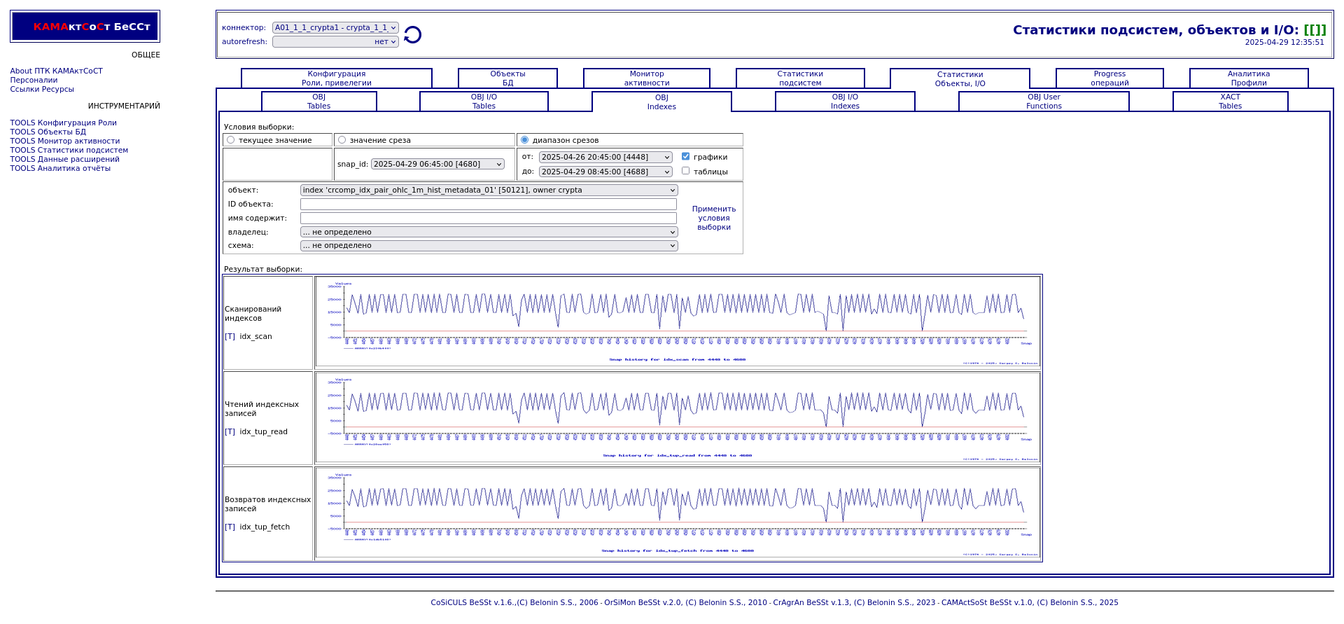
Task: Expand the snap_id dropdown
Action: tap(437, 164)
